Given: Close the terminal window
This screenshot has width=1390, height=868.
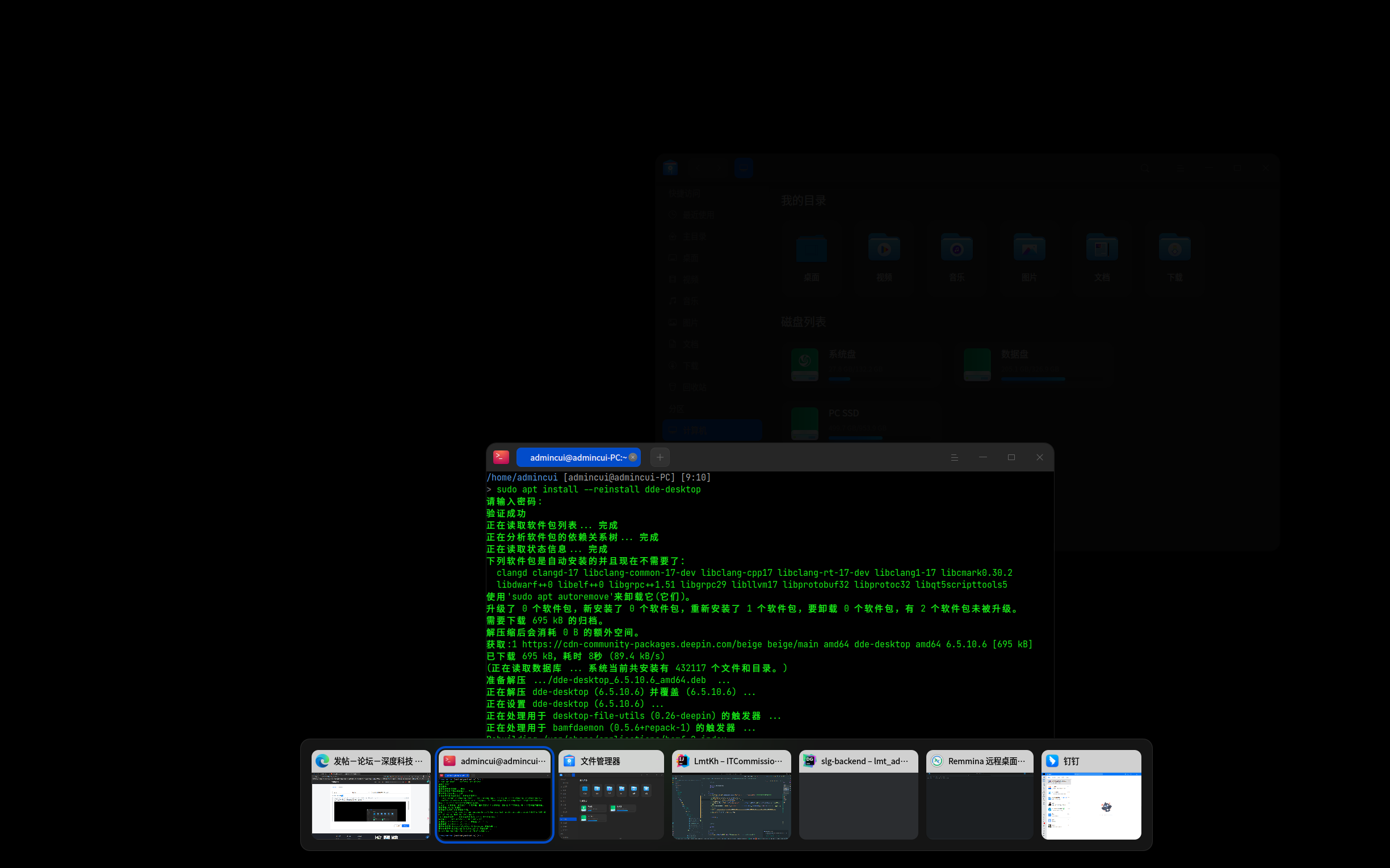Looking at the screenshot, I should [x=1040, y=457].
